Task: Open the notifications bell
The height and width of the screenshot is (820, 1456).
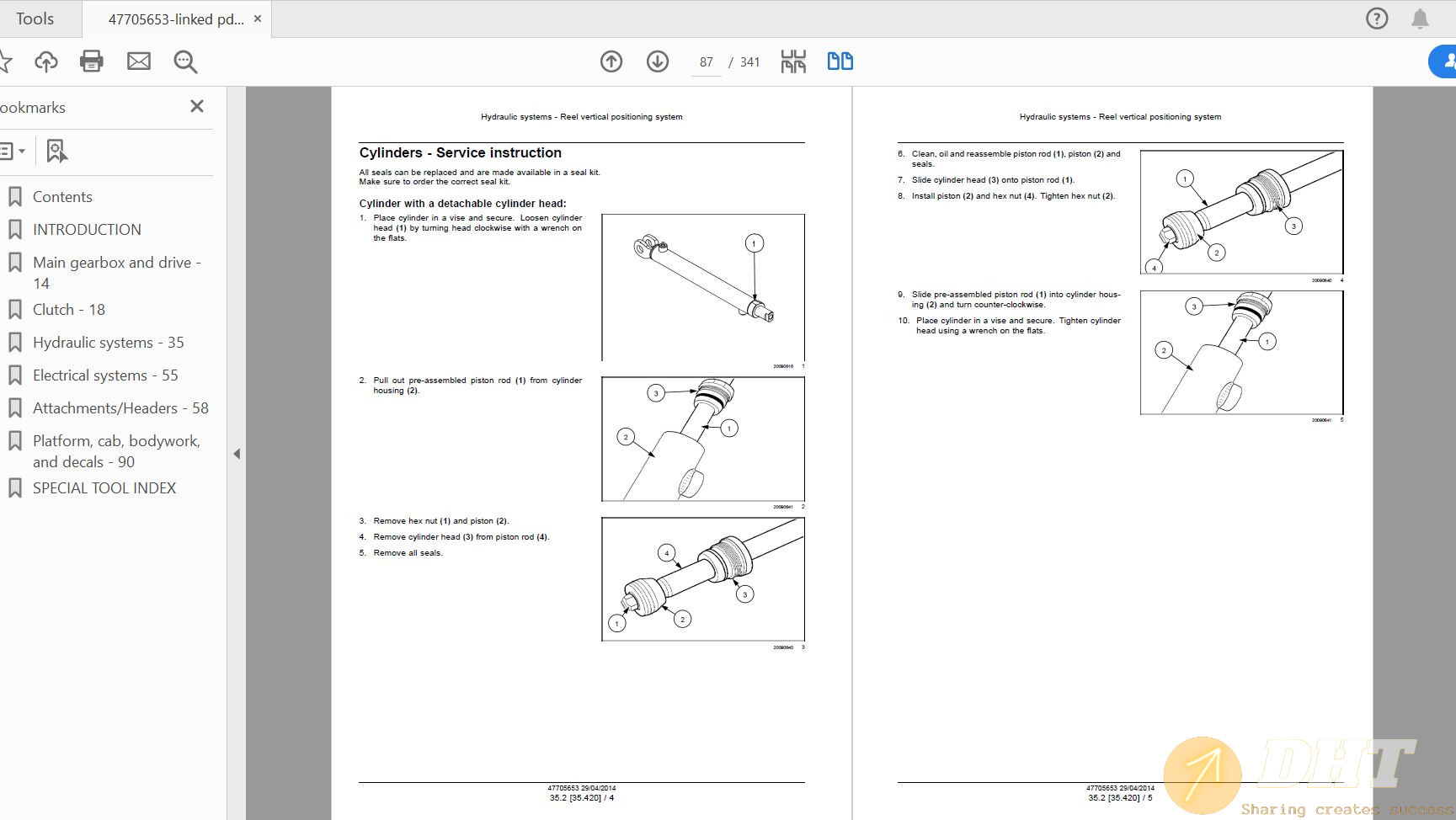Action: (x=1420, y=19)
